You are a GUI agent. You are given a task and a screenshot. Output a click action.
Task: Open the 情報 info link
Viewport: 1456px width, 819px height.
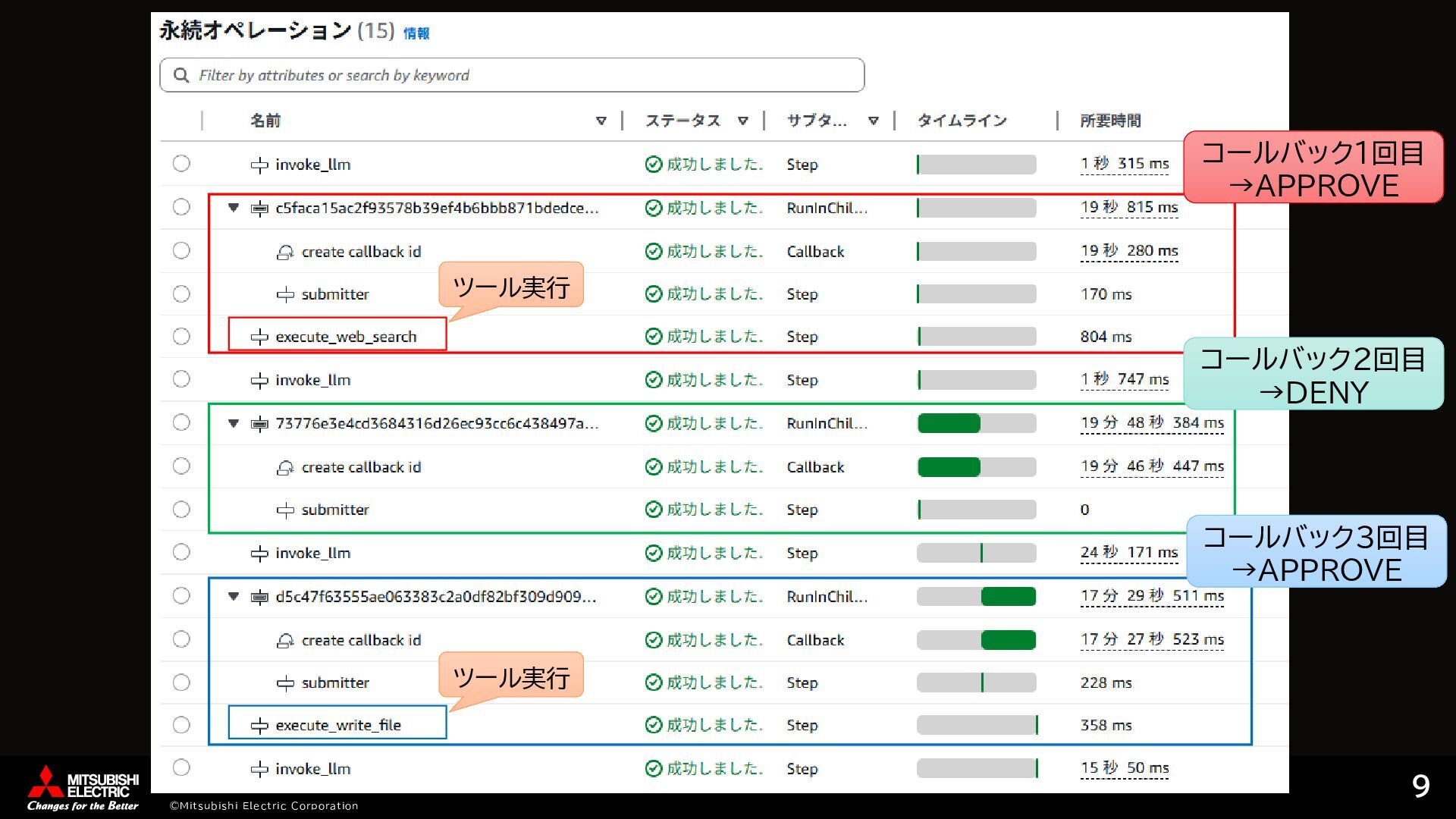coord(416,33)
